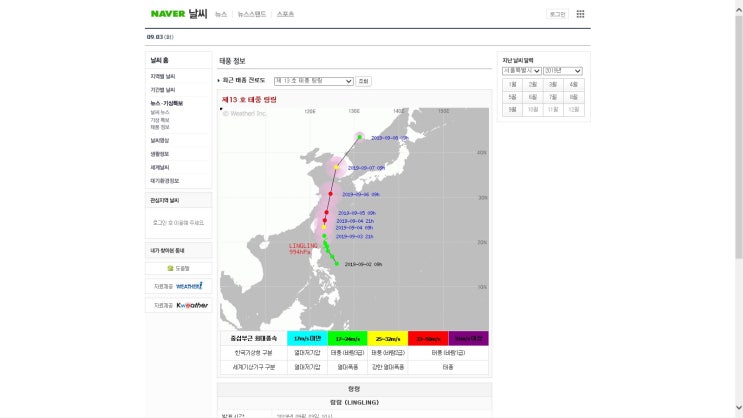This screenshot has height=418, width=743.
Task: Click the yellow 25~32m/s legend swatch
Action: click(388, 338)
